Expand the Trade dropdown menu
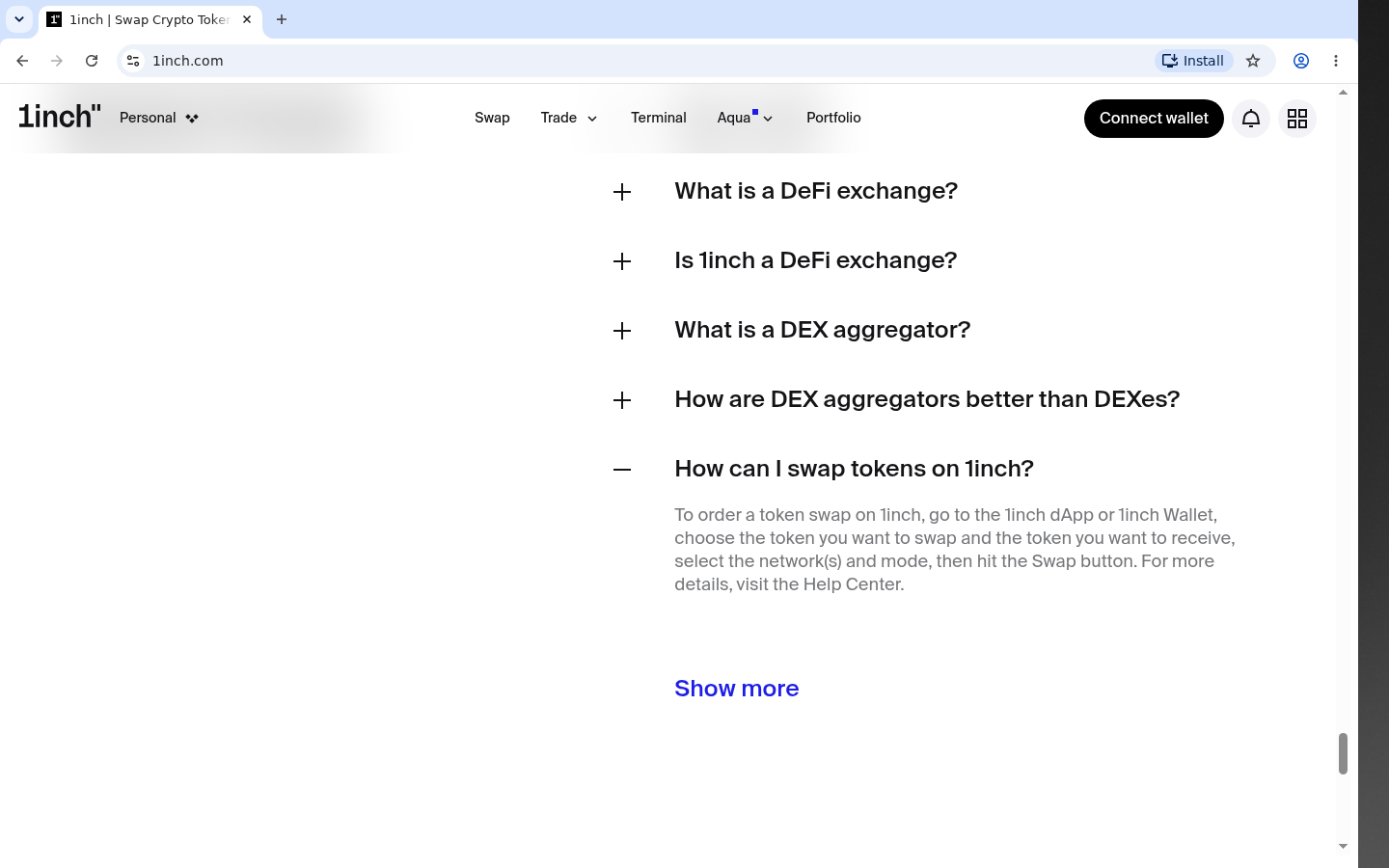 (x=569, y=118)
